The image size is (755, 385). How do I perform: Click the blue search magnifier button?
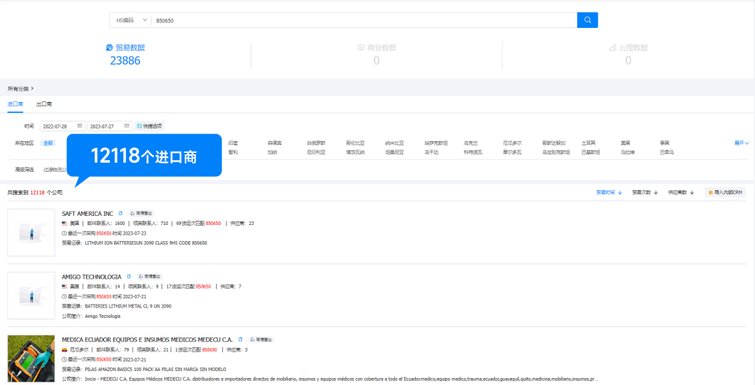587,20
